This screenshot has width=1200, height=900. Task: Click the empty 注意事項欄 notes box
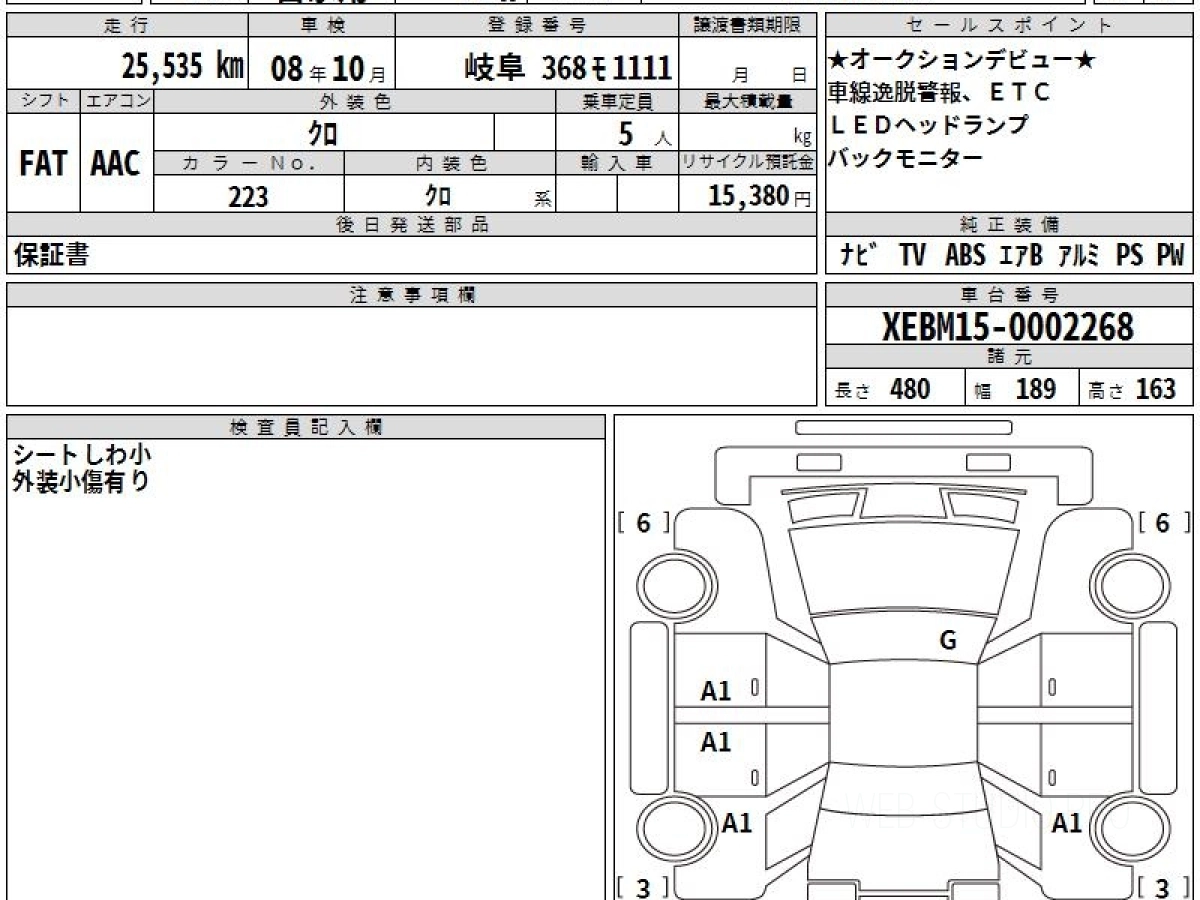[x=411, y=355]
